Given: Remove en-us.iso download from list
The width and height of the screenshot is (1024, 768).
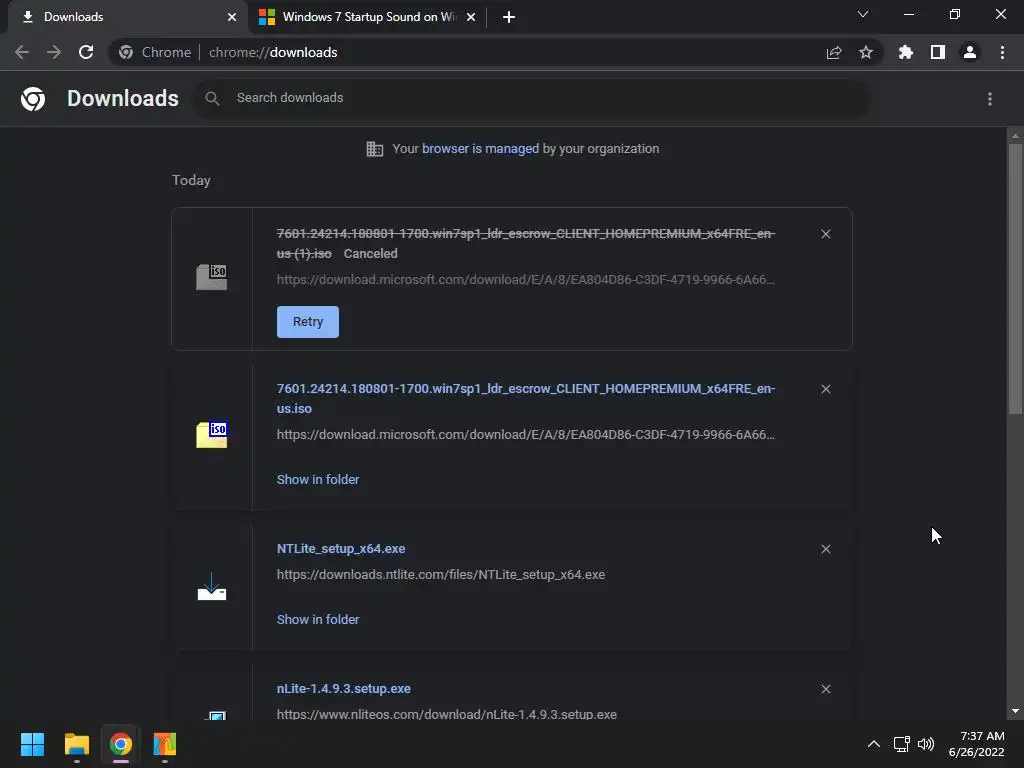Looking at the screenshot, I should click(826, 389).
